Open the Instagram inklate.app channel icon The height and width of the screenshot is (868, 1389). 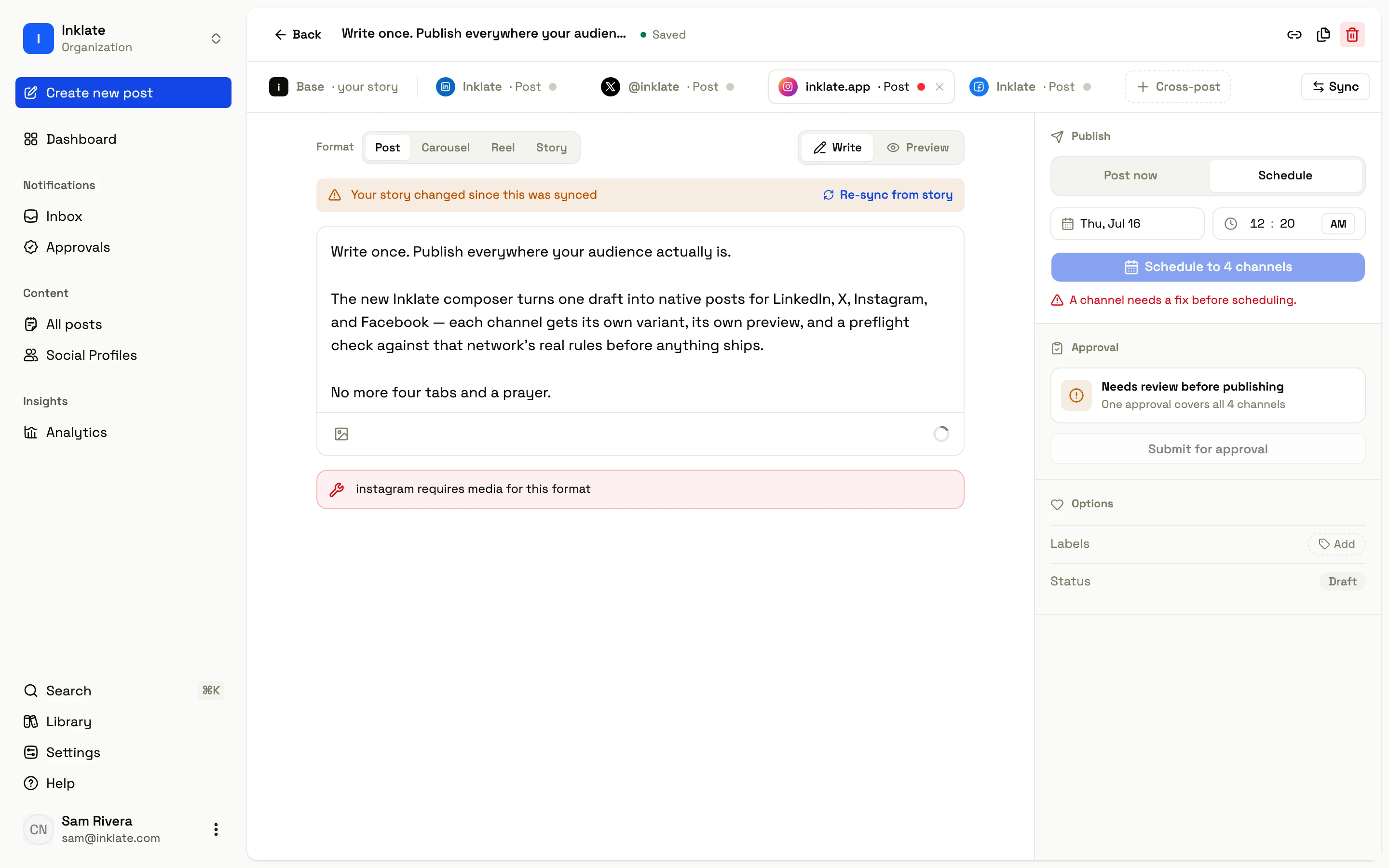pos(788,87)
